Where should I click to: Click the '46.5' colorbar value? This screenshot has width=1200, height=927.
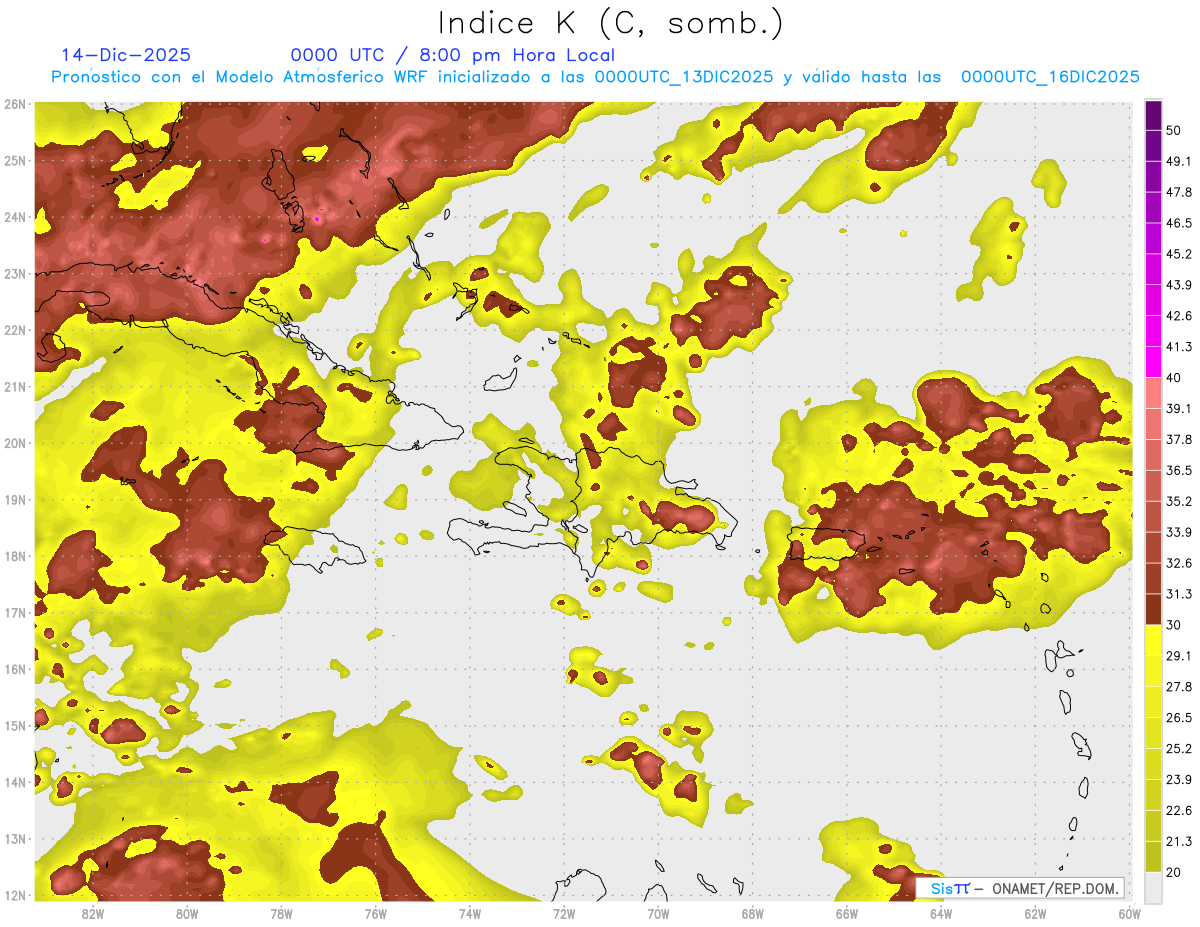1179,224
